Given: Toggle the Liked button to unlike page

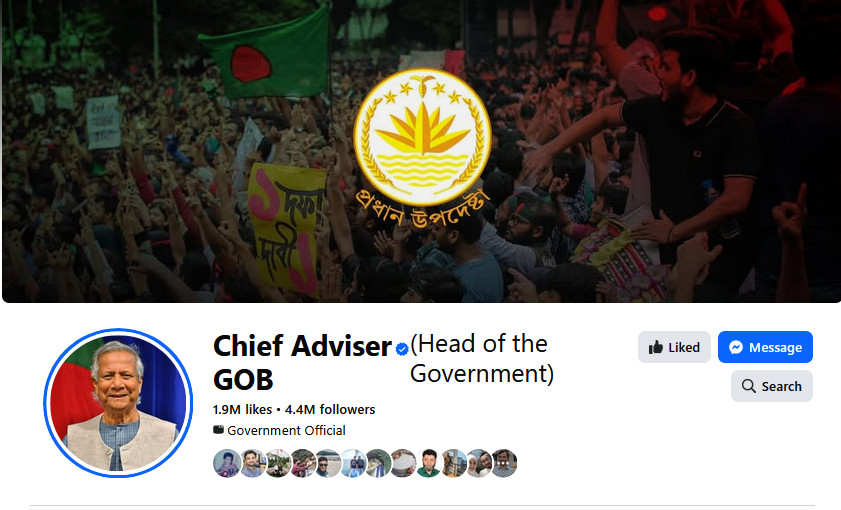Looking at the screenshot, I should click(x=674, y=347).
